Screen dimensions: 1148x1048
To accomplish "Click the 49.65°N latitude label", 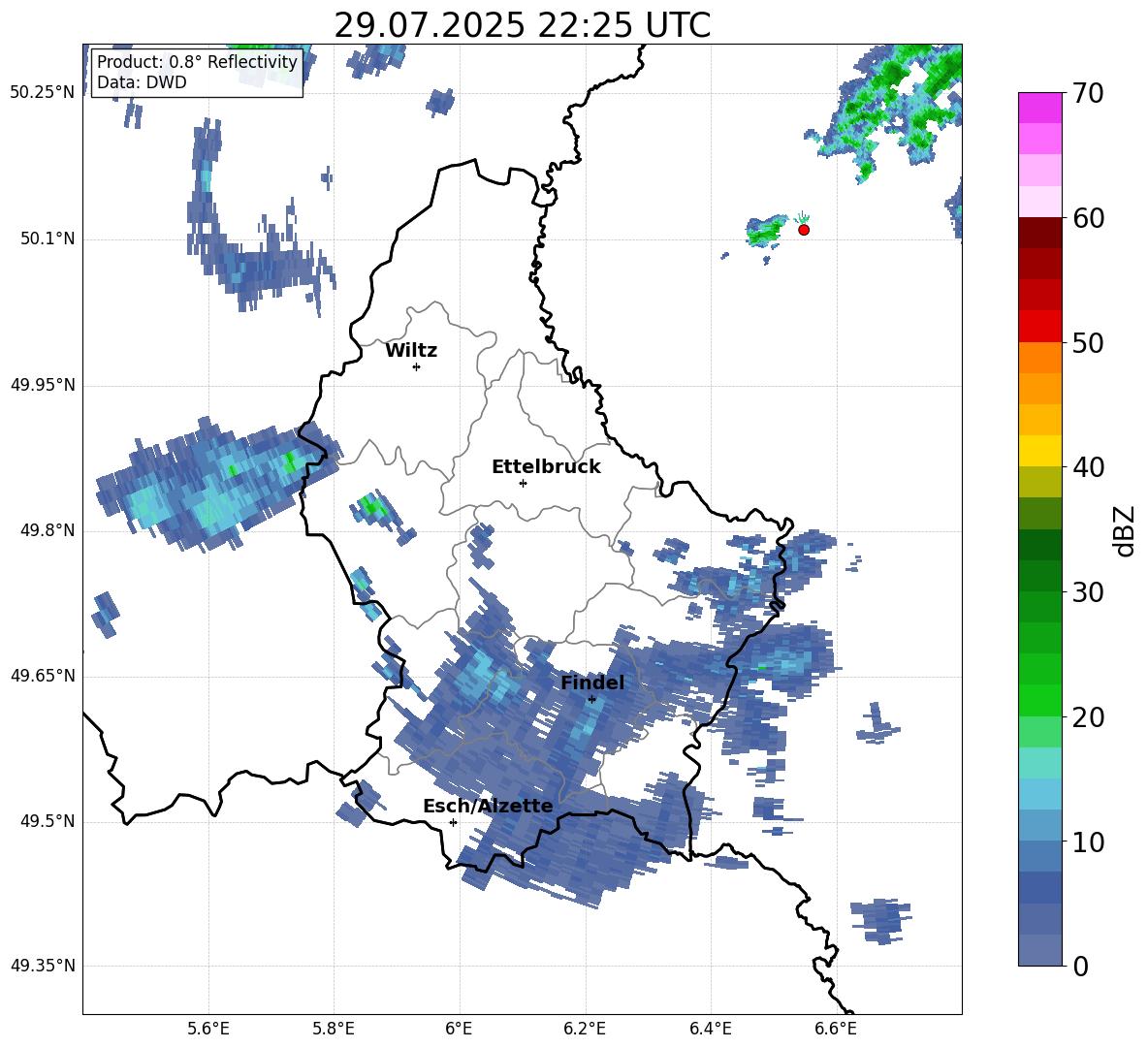I will click(x=42, y=676).
